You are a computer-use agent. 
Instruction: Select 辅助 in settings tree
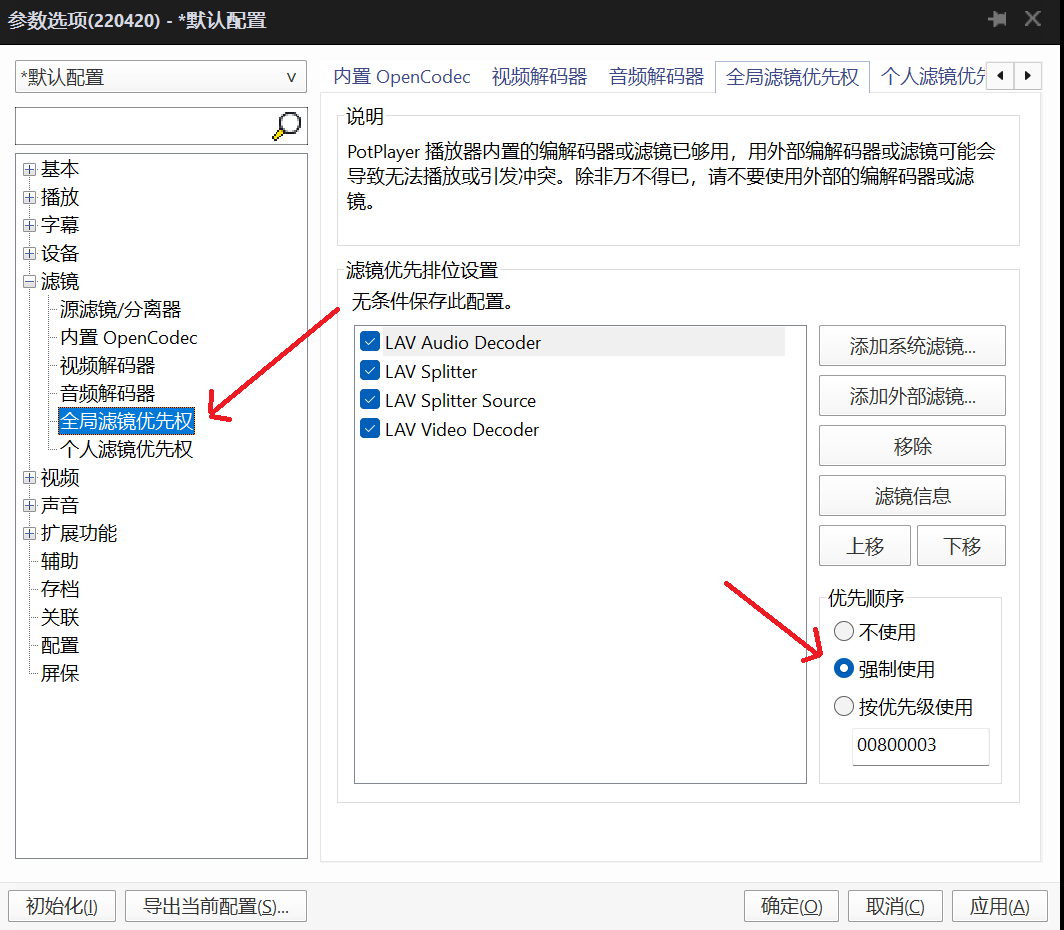pyautogui.click(x=60, y=561)
